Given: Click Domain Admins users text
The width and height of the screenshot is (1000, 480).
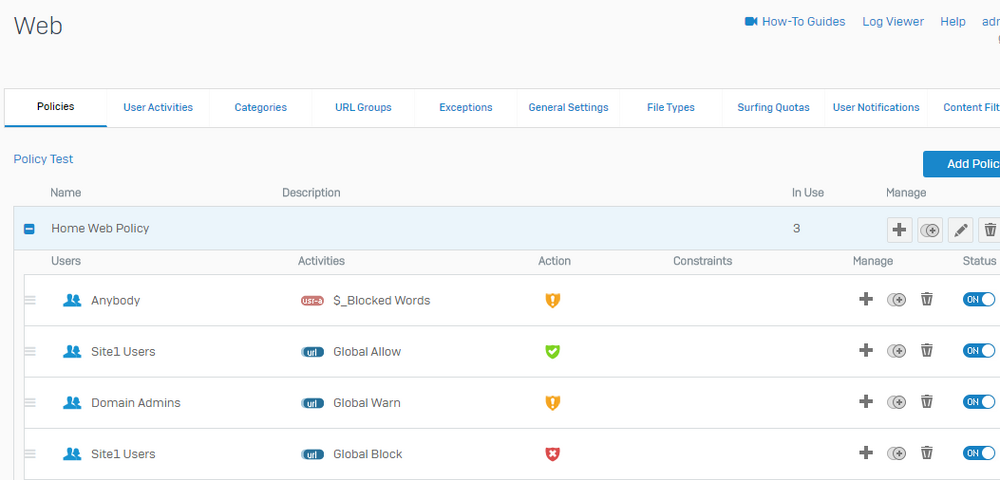Looking at the screenshot, I should [136, 403].
